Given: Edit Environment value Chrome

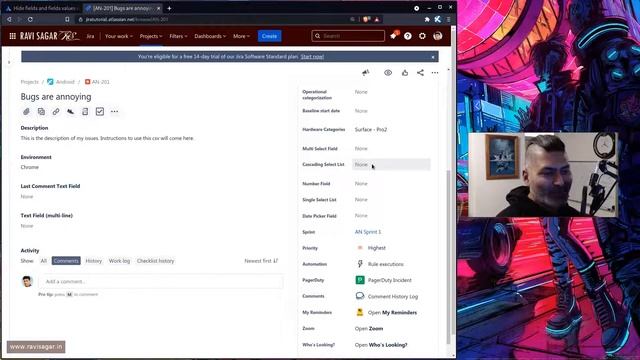Looking at the screenshot, I should tap(30, 167).
